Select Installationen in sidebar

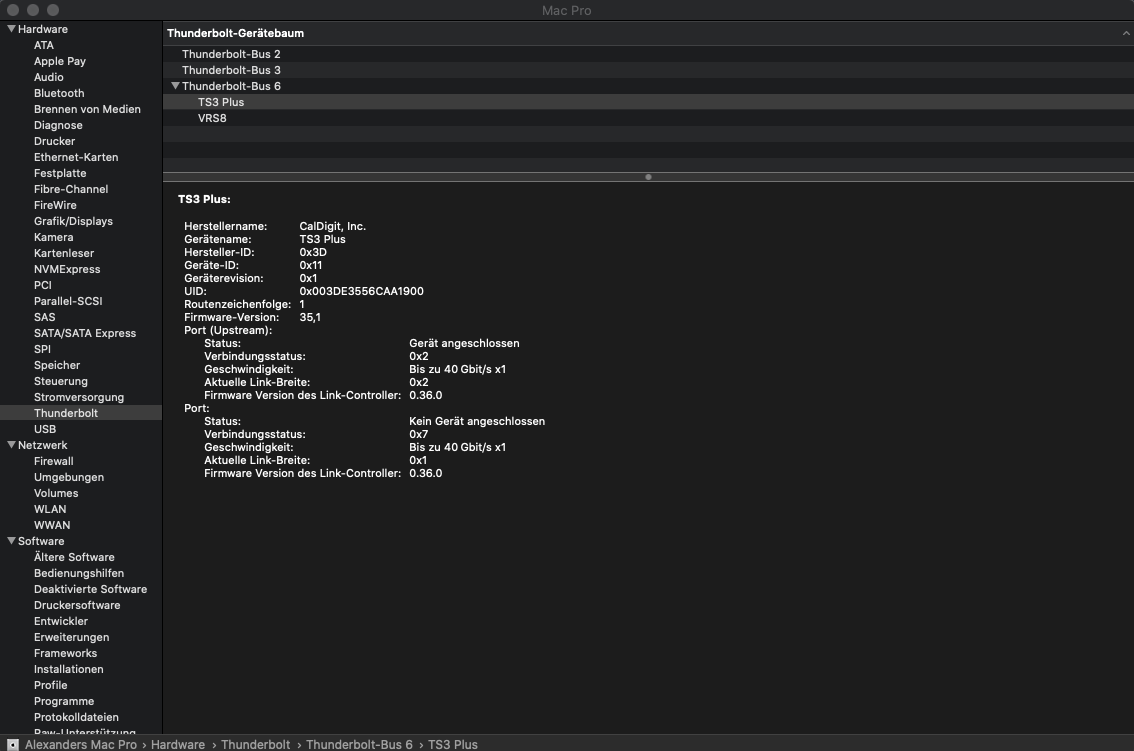[69, 669]
